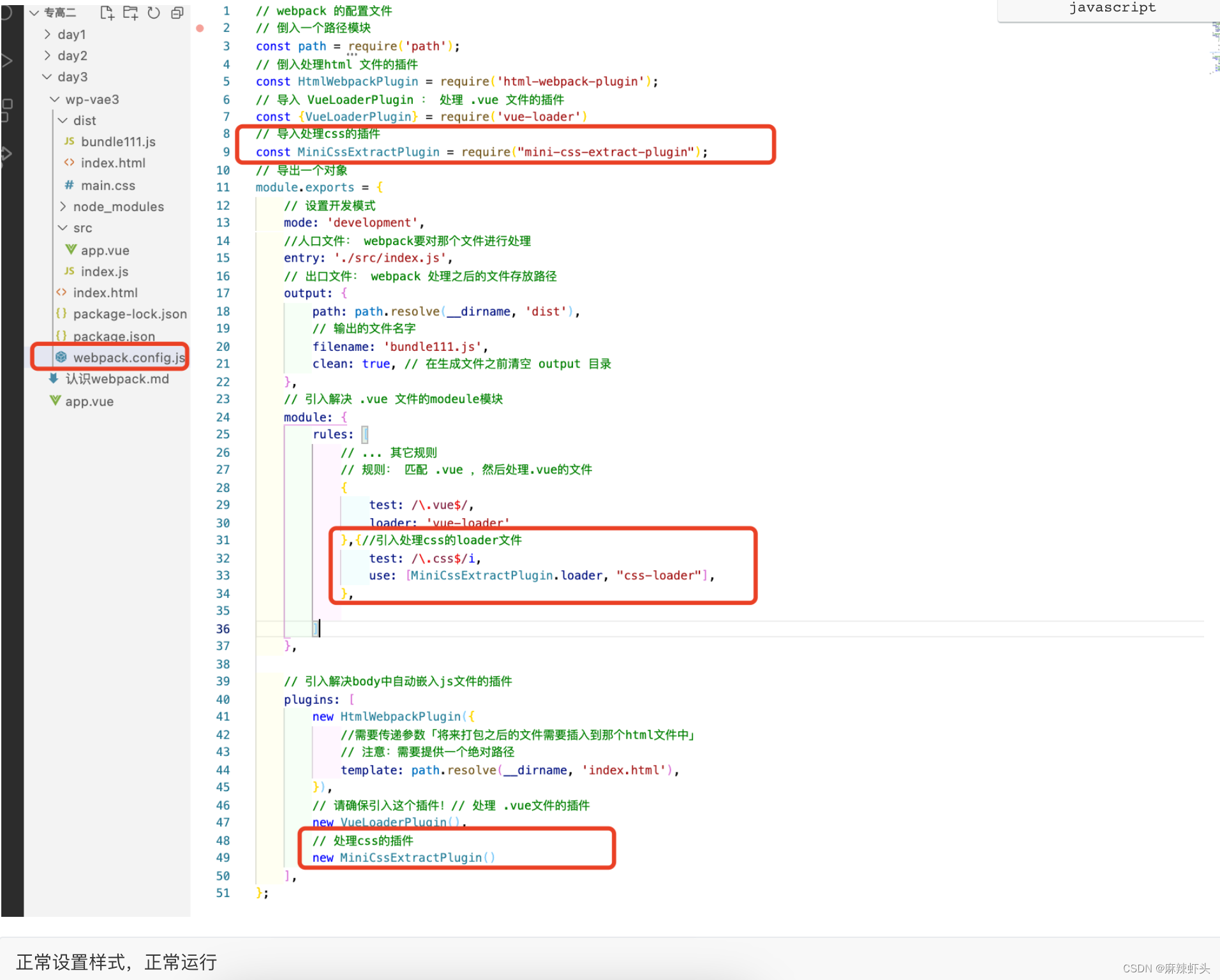Viewport: 1220px width, 980px height.
Task: Click the New File icon in explorer header
Action: [107, 13]
